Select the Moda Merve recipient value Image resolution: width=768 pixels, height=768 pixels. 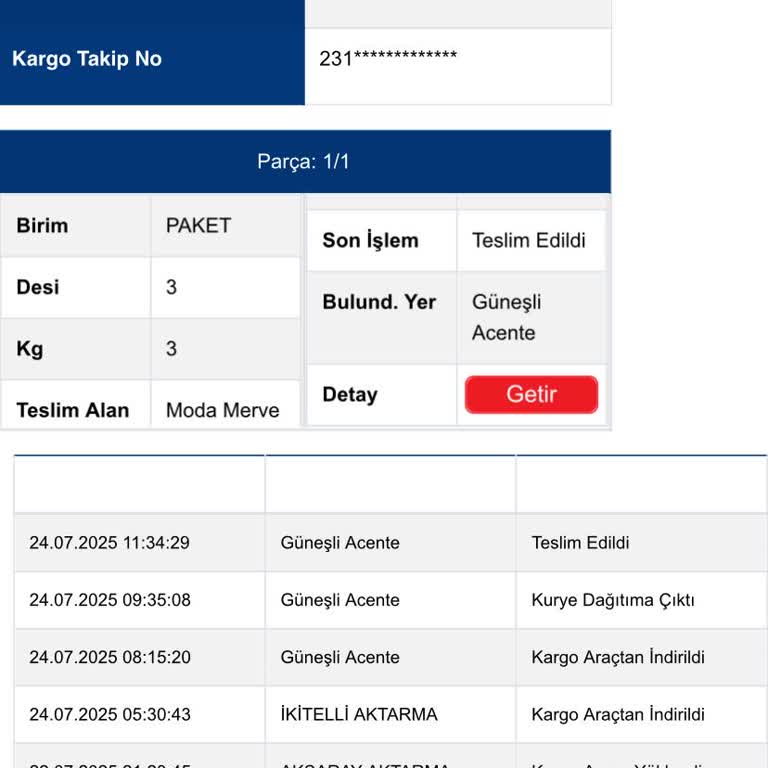click(222, 410)
